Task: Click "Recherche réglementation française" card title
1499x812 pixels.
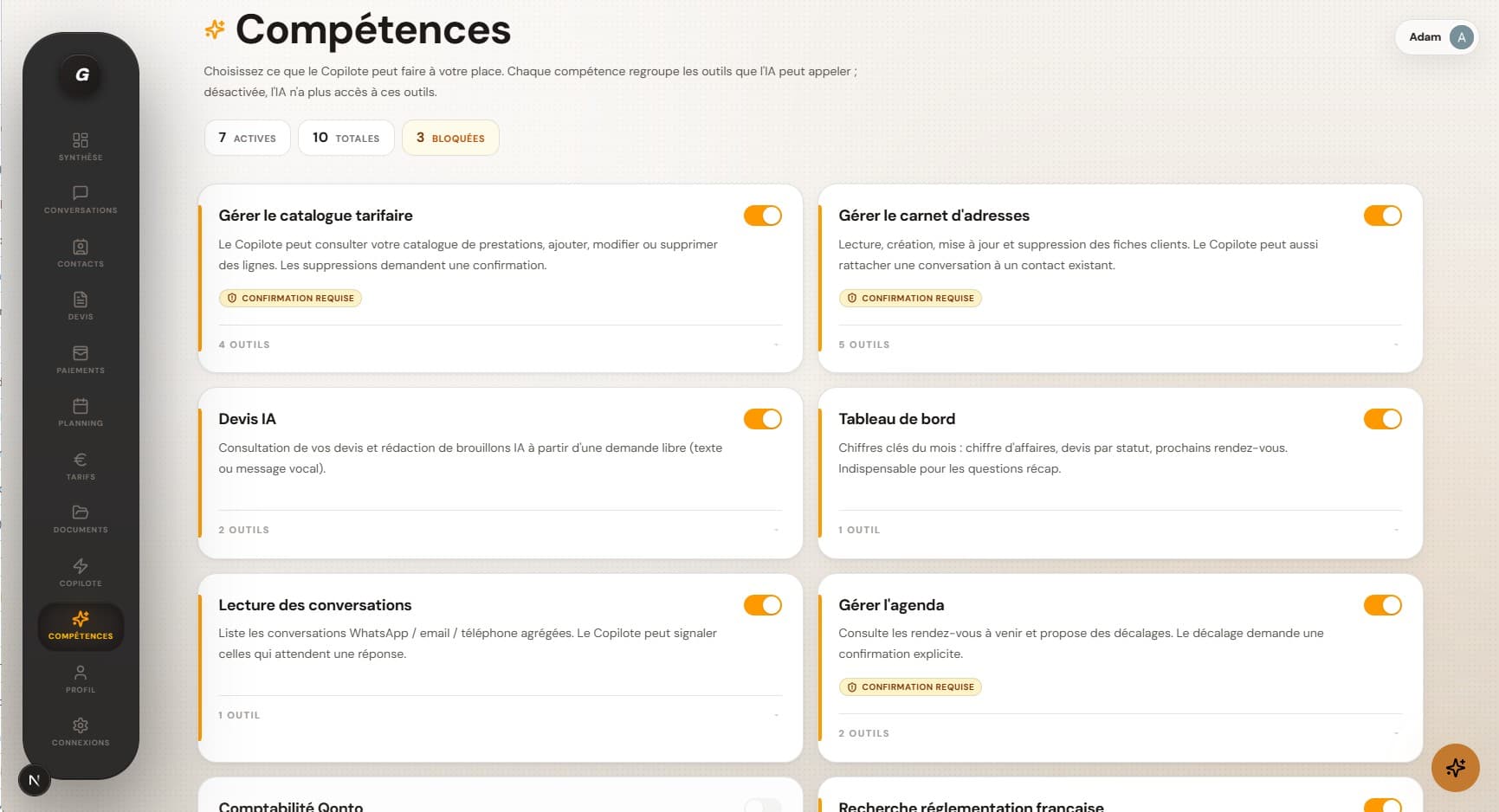Action: [x=972, y=806]
